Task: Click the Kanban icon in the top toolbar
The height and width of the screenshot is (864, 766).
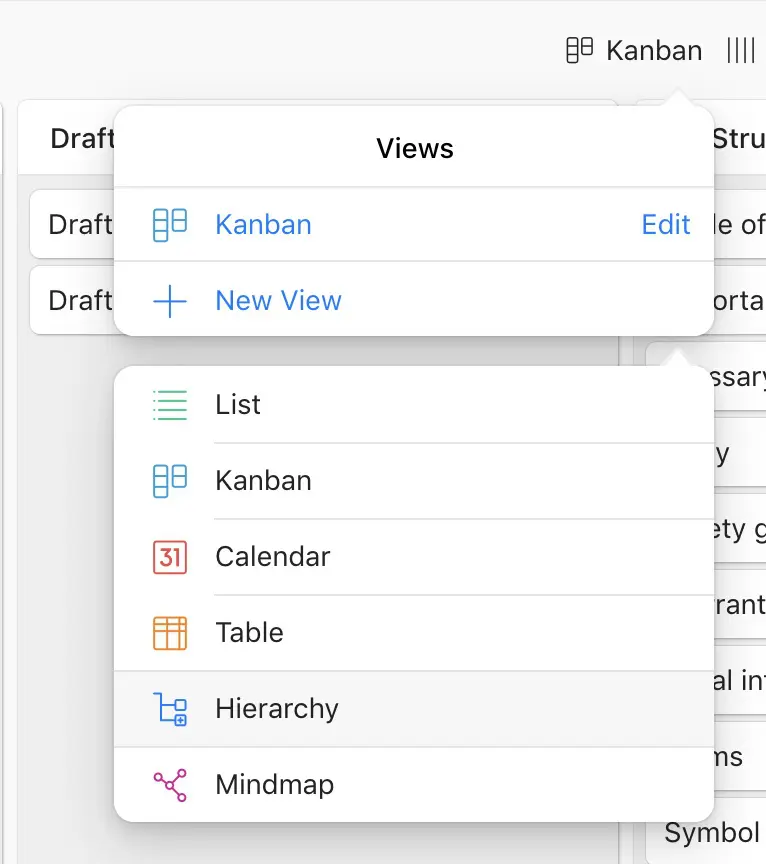Action: click(x=578, y=49)
